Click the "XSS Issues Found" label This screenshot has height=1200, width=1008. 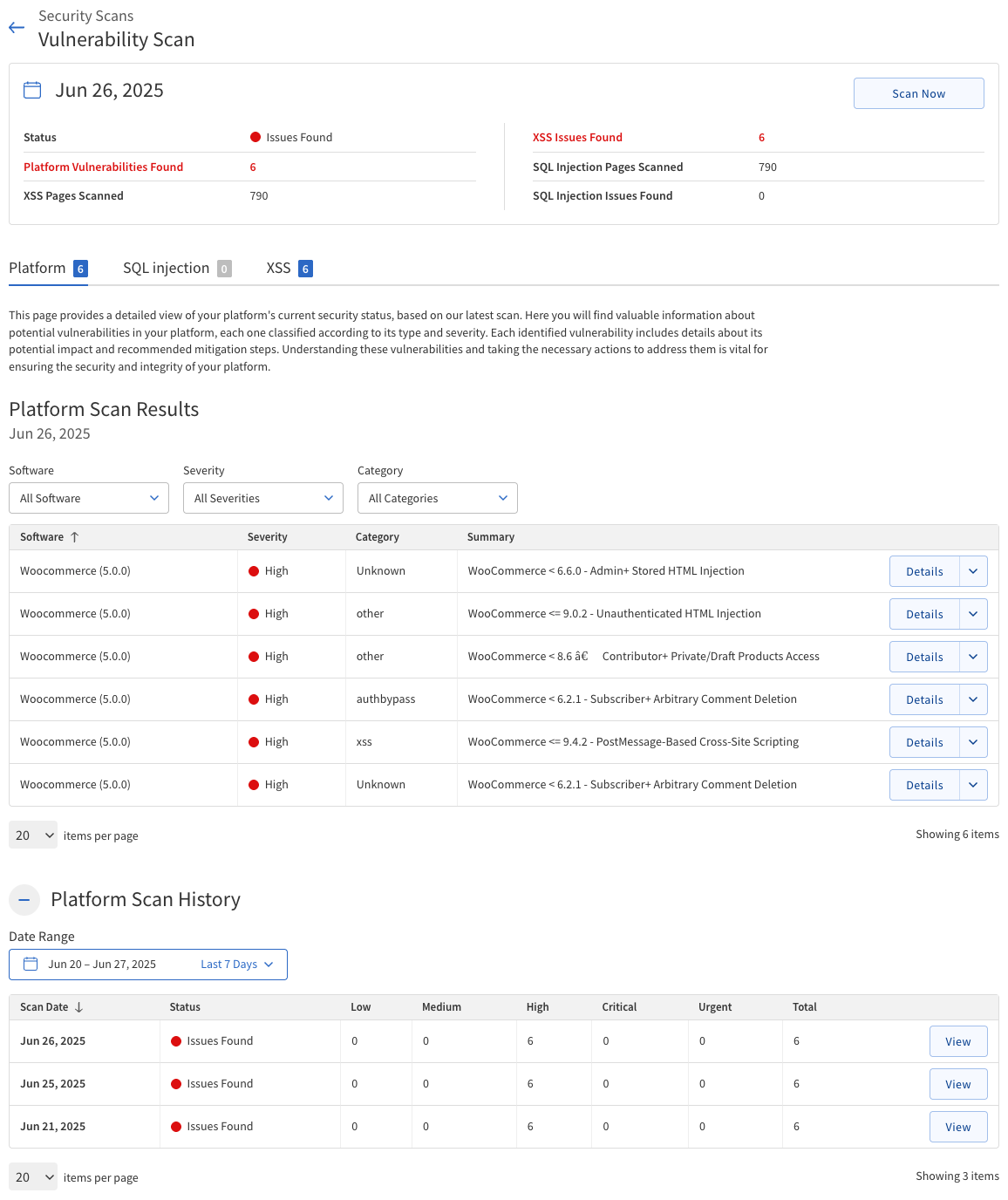577,137
